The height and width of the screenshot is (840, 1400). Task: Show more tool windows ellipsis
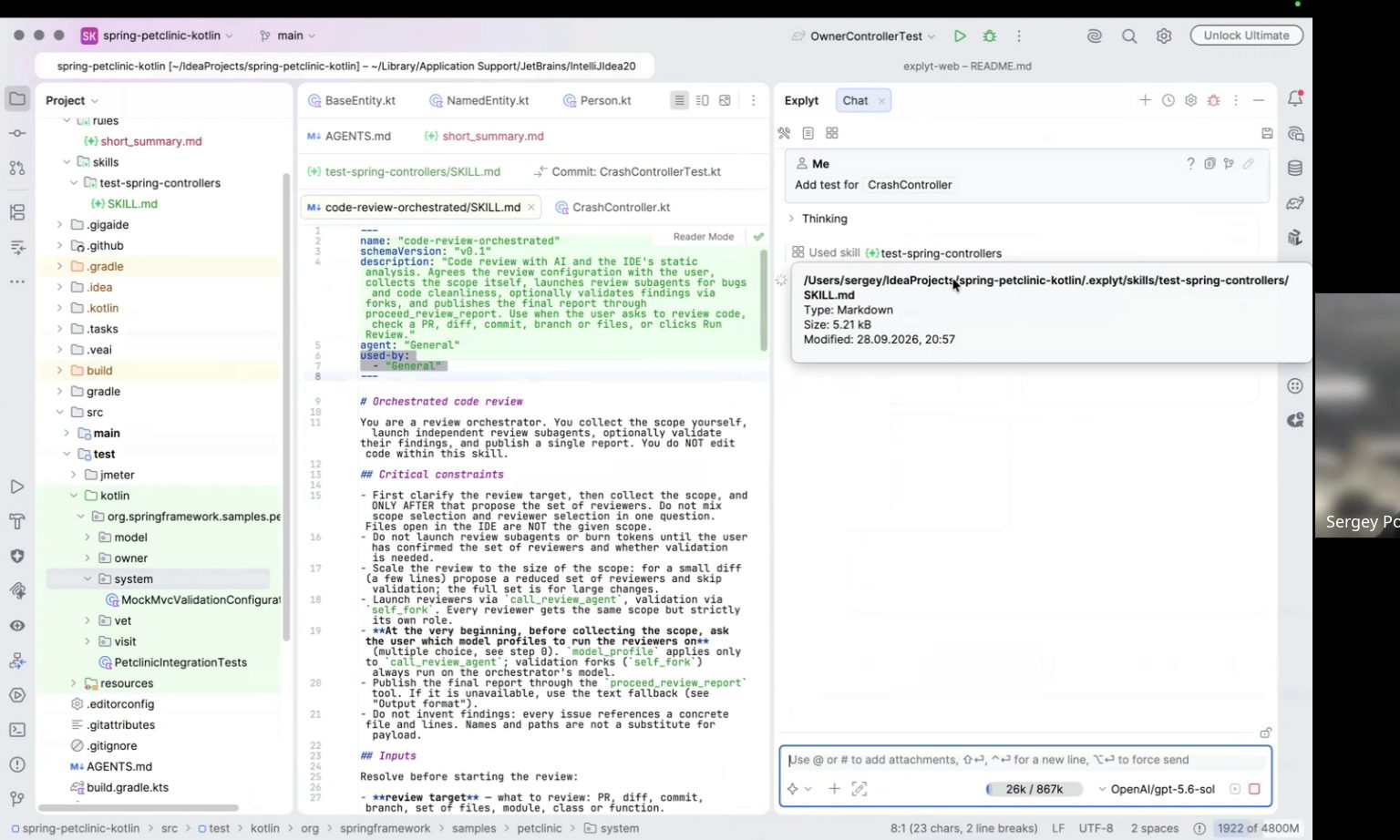(x=17, y=282)
